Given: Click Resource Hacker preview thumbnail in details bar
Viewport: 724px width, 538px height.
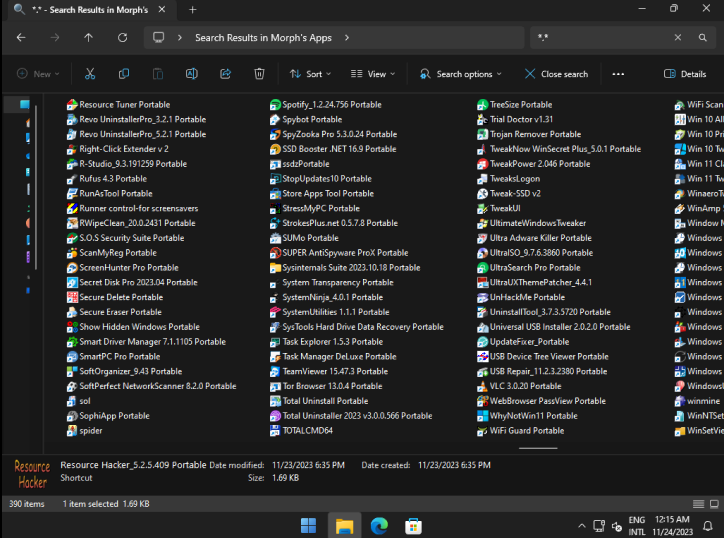Looking at the screenshot, I should (x=32, y=474).
